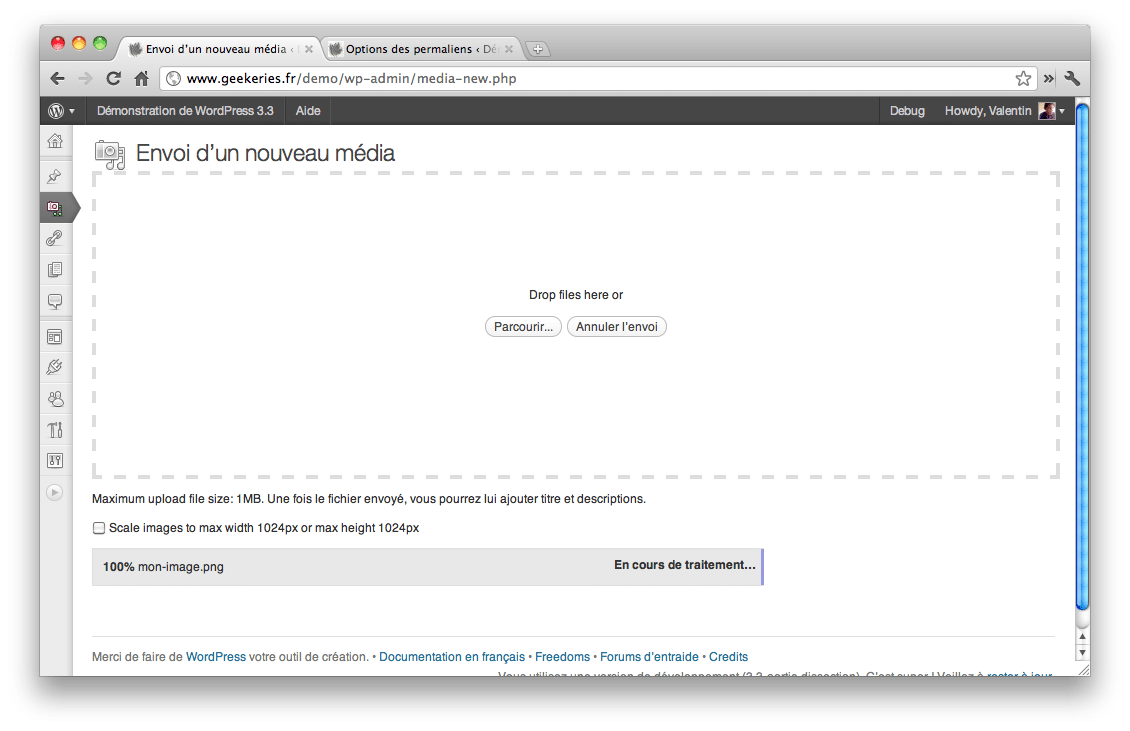This screenshot has height=731, width=1130.
Task: Open the Users icon in sidebar
Action: (x=55, y=399)
